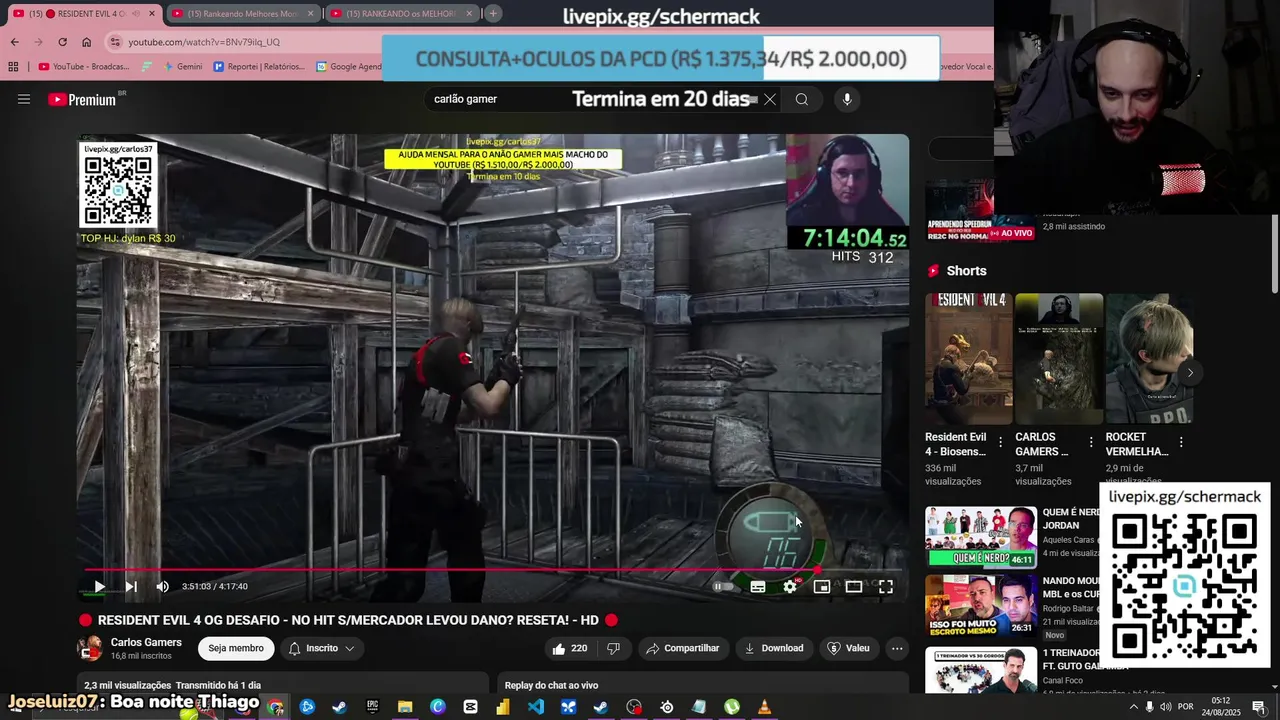1280x720 pixels.
Task: Open the Resident Evil 4 Biosens short thumbnail
Action: pyautogui.click(x=968, y=359)
